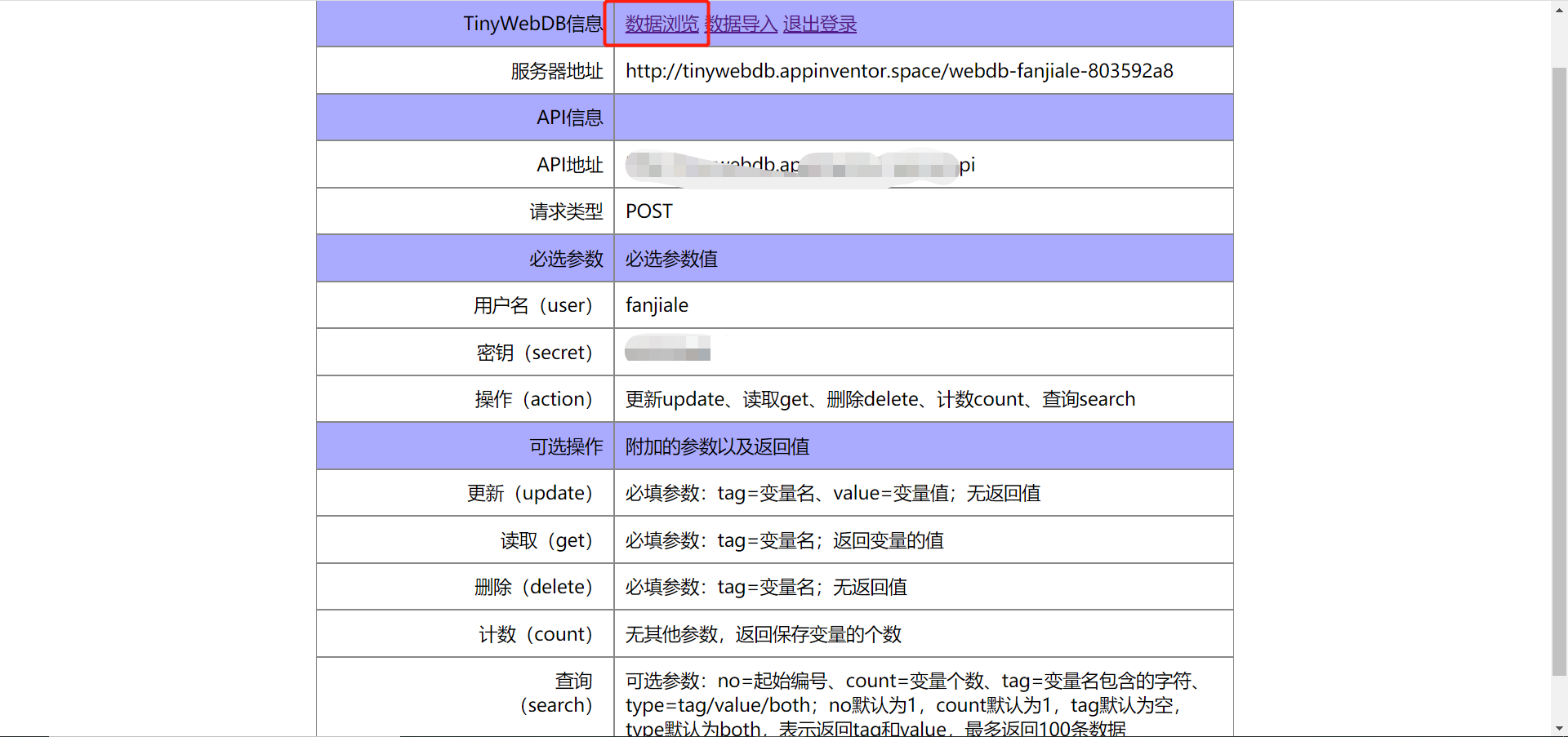Screen dimensions: 1568x737
Task: Click the 更新（update）label
Action: pyautogui.click(x=530, y=493)
